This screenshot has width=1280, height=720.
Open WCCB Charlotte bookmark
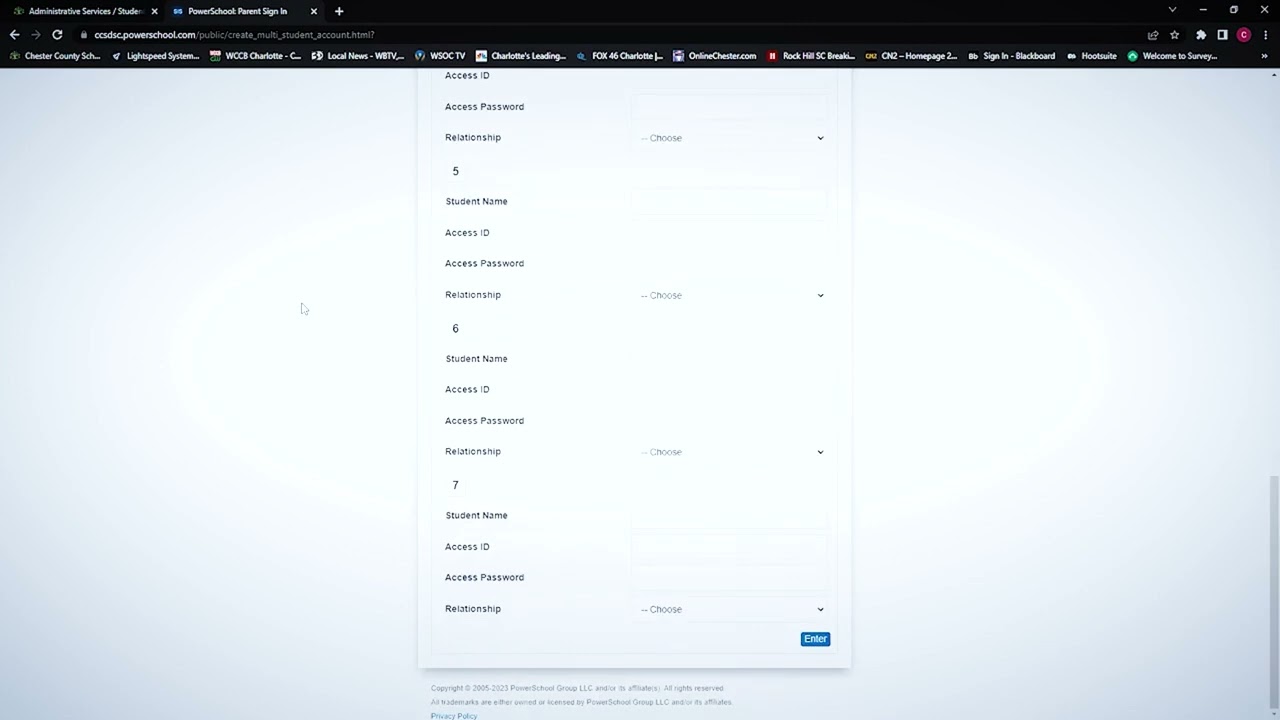coord(255,56)
